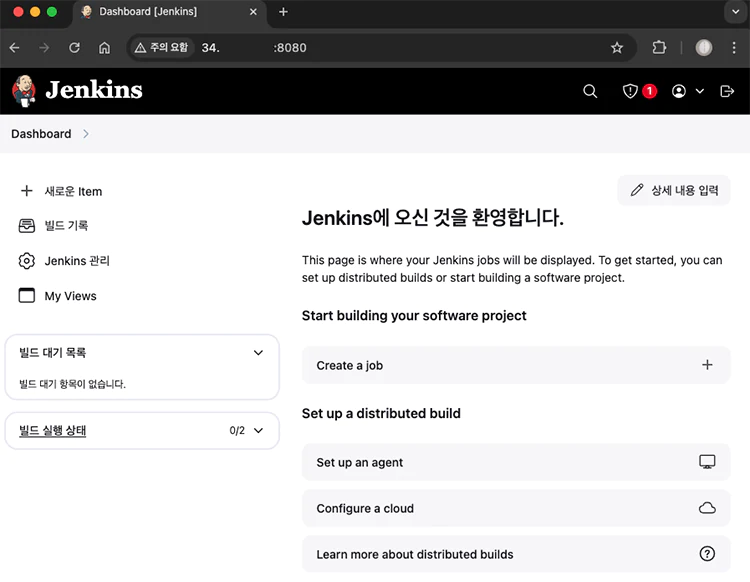Click the question mark help icon

(707, 554)
